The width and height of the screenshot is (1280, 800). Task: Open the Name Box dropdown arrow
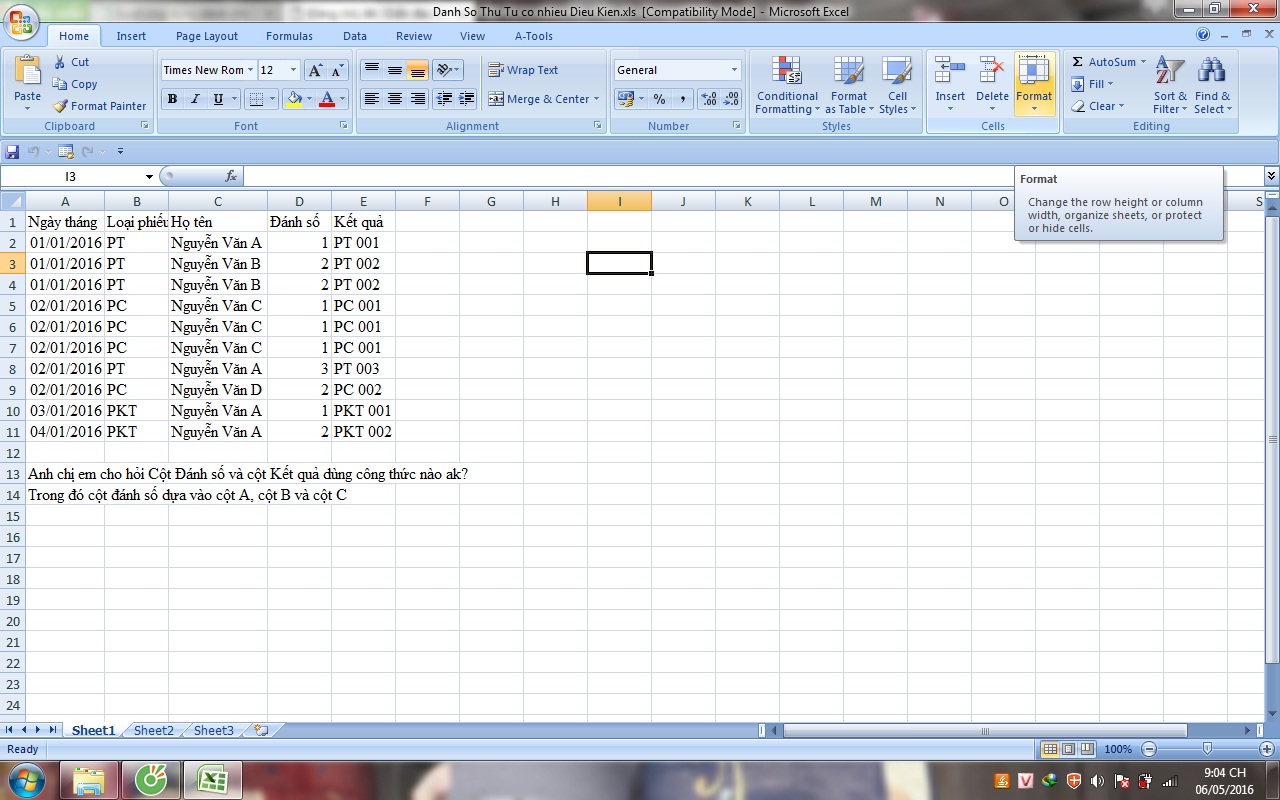pyautogui.click(x=149, y=177)
